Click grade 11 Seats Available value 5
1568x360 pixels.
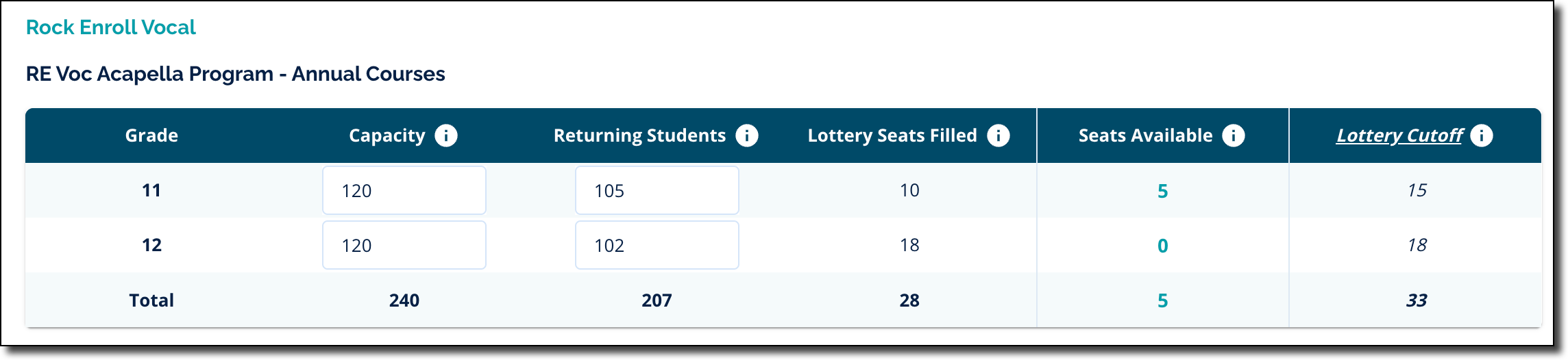coord(1163,191)
